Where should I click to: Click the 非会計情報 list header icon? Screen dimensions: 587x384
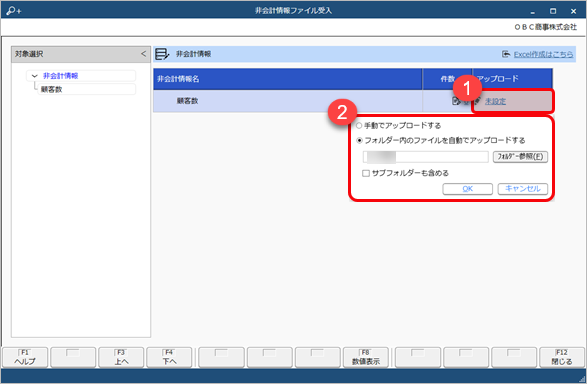click(x=162, y=54)
